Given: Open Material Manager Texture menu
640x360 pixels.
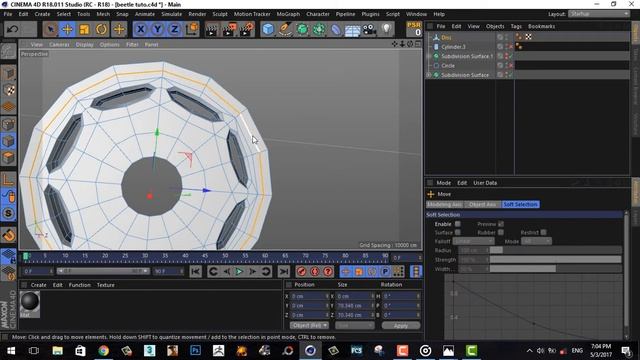Looking at the screenshot, I should point(105,285).
